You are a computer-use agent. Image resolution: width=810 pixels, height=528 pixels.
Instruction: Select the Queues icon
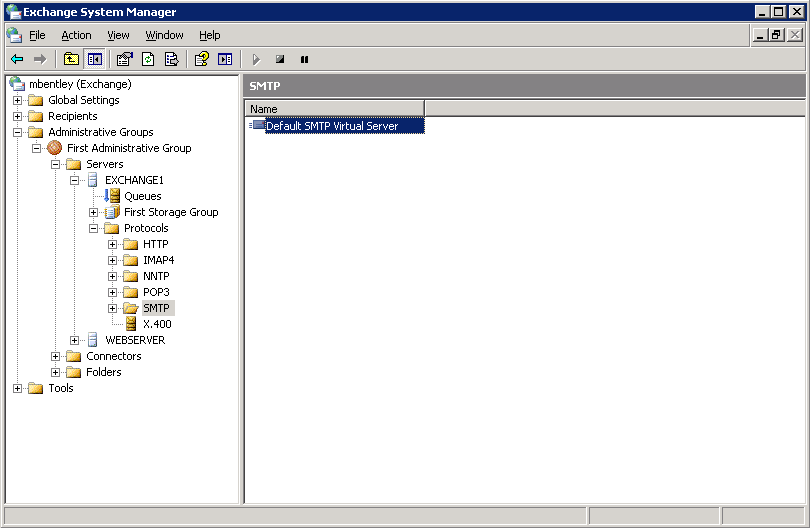[x=112, y=196]
